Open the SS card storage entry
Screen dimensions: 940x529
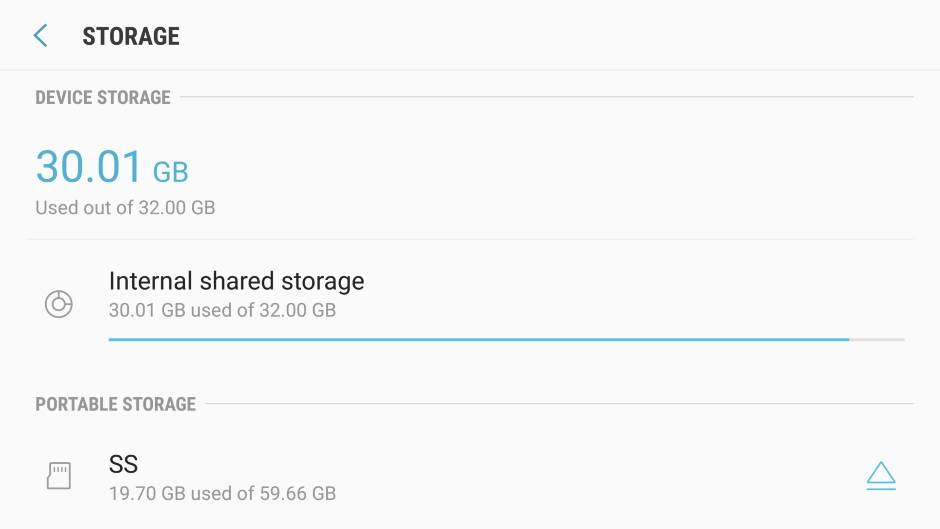(123, 465)
